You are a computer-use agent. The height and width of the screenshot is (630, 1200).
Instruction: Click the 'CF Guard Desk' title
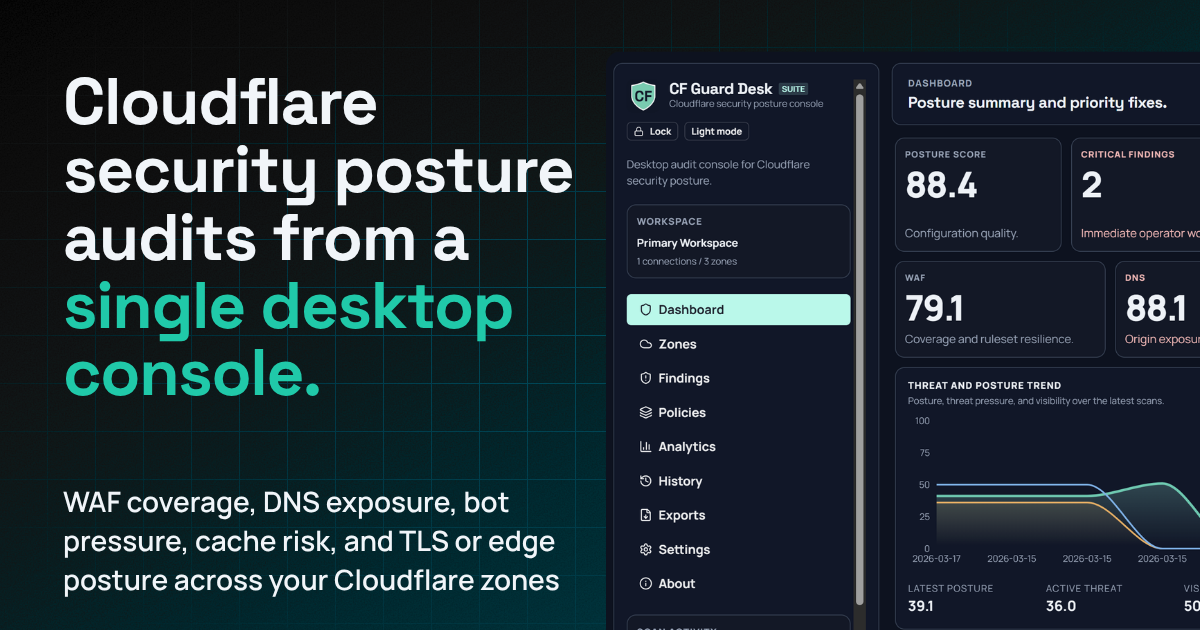(721, 89)
